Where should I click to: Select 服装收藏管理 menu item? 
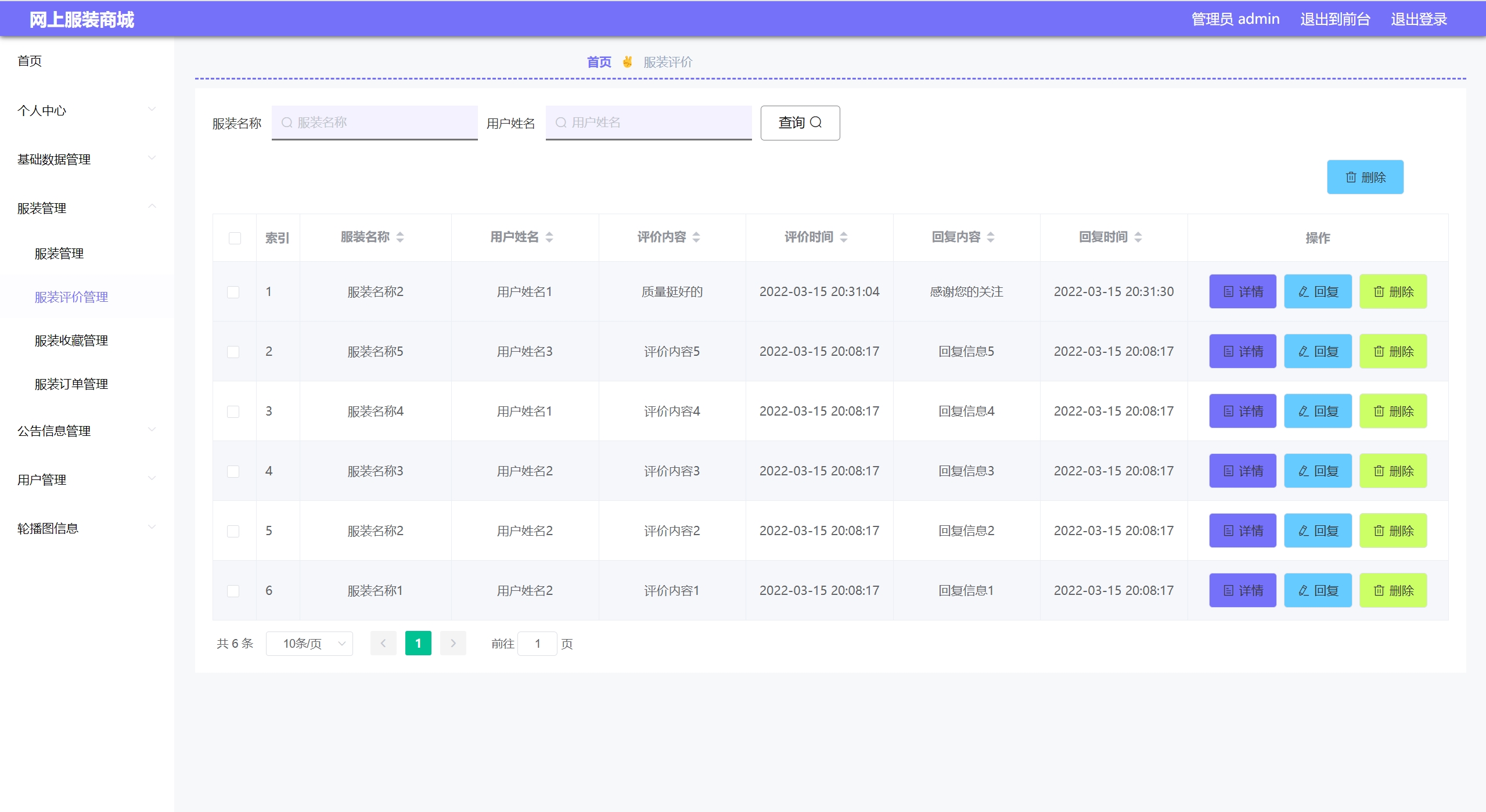71,340
